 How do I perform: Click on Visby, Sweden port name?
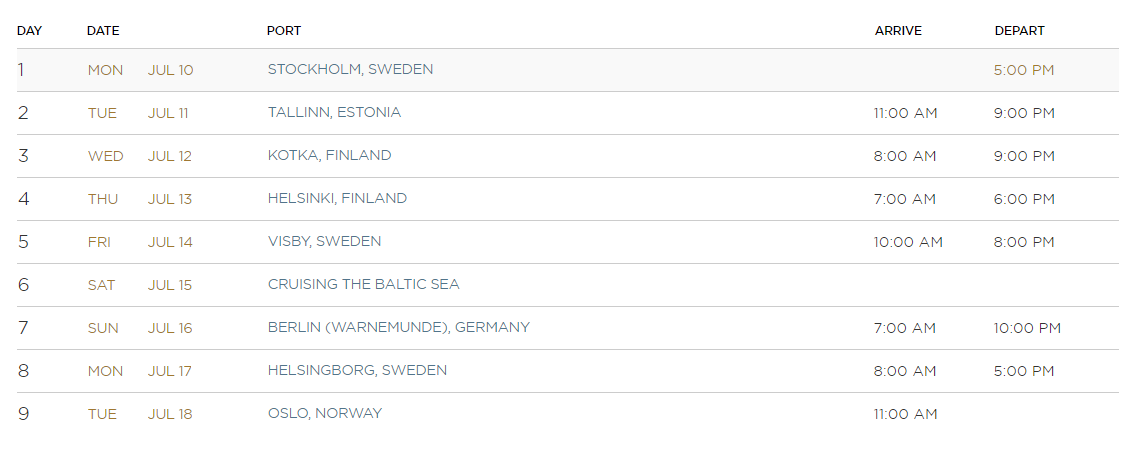[x=324, y=241]
